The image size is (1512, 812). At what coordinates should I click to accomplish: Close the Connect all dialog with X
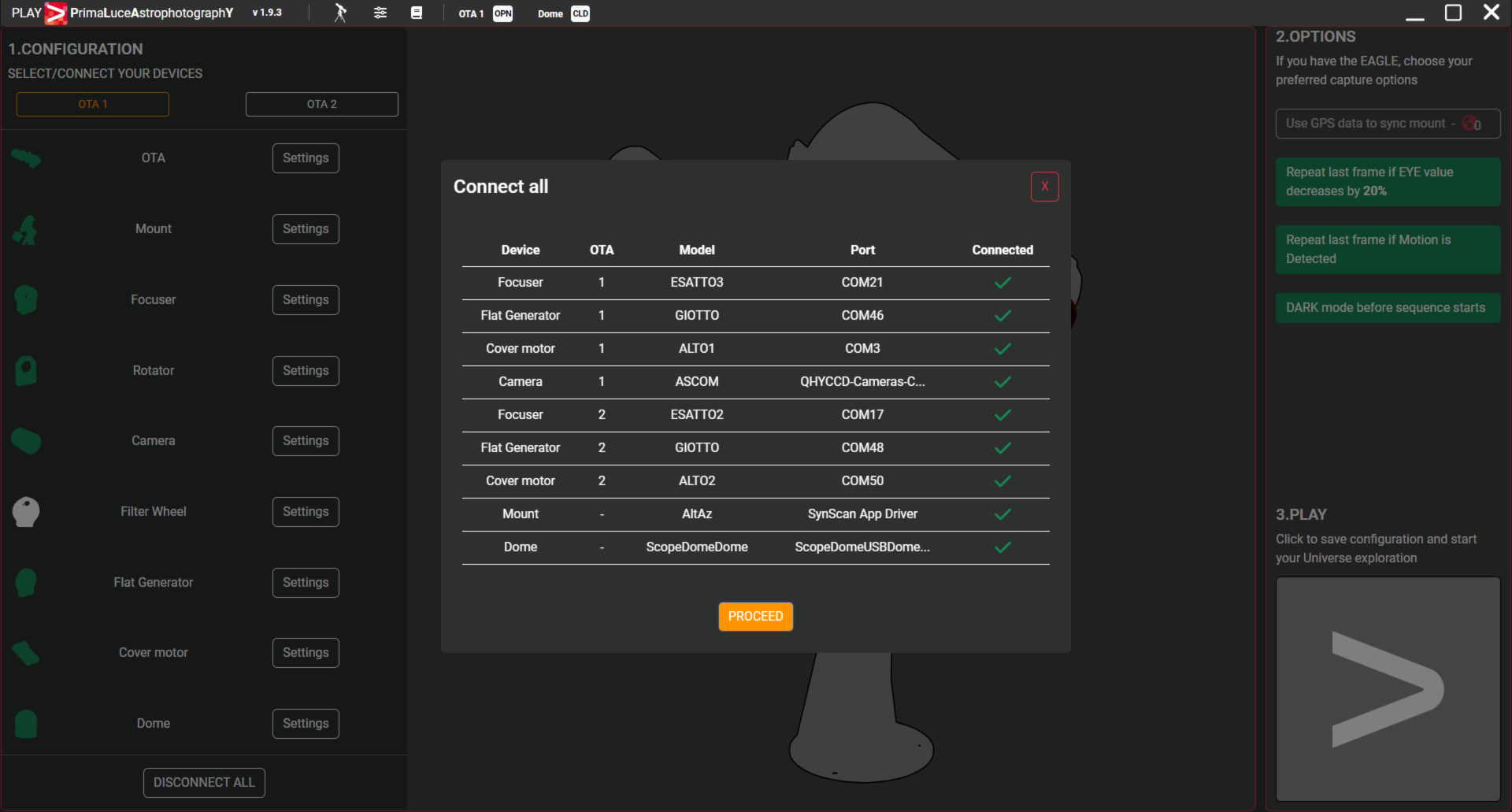click(x=1045, y=187)
